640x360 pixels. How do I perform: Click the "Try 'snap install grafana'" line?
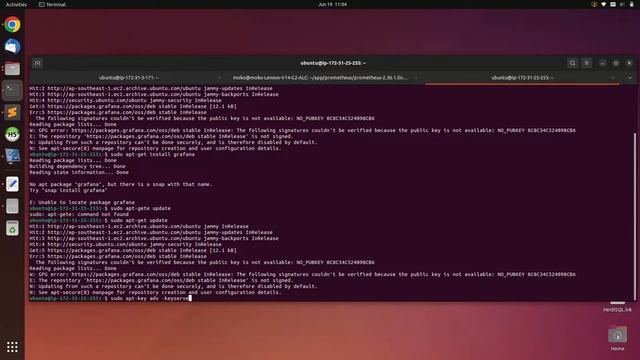pyautogui.click(x=69, y=190)
